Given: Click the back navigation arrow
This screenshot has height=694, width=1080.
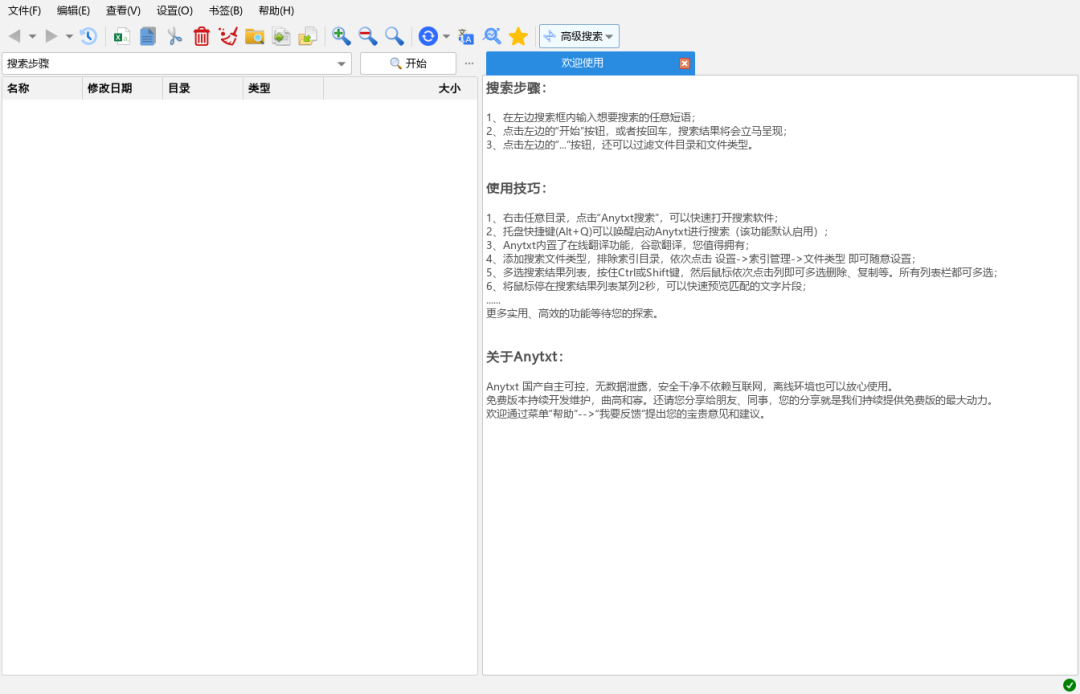Looking at the screenshot, I should click(14, 36).
